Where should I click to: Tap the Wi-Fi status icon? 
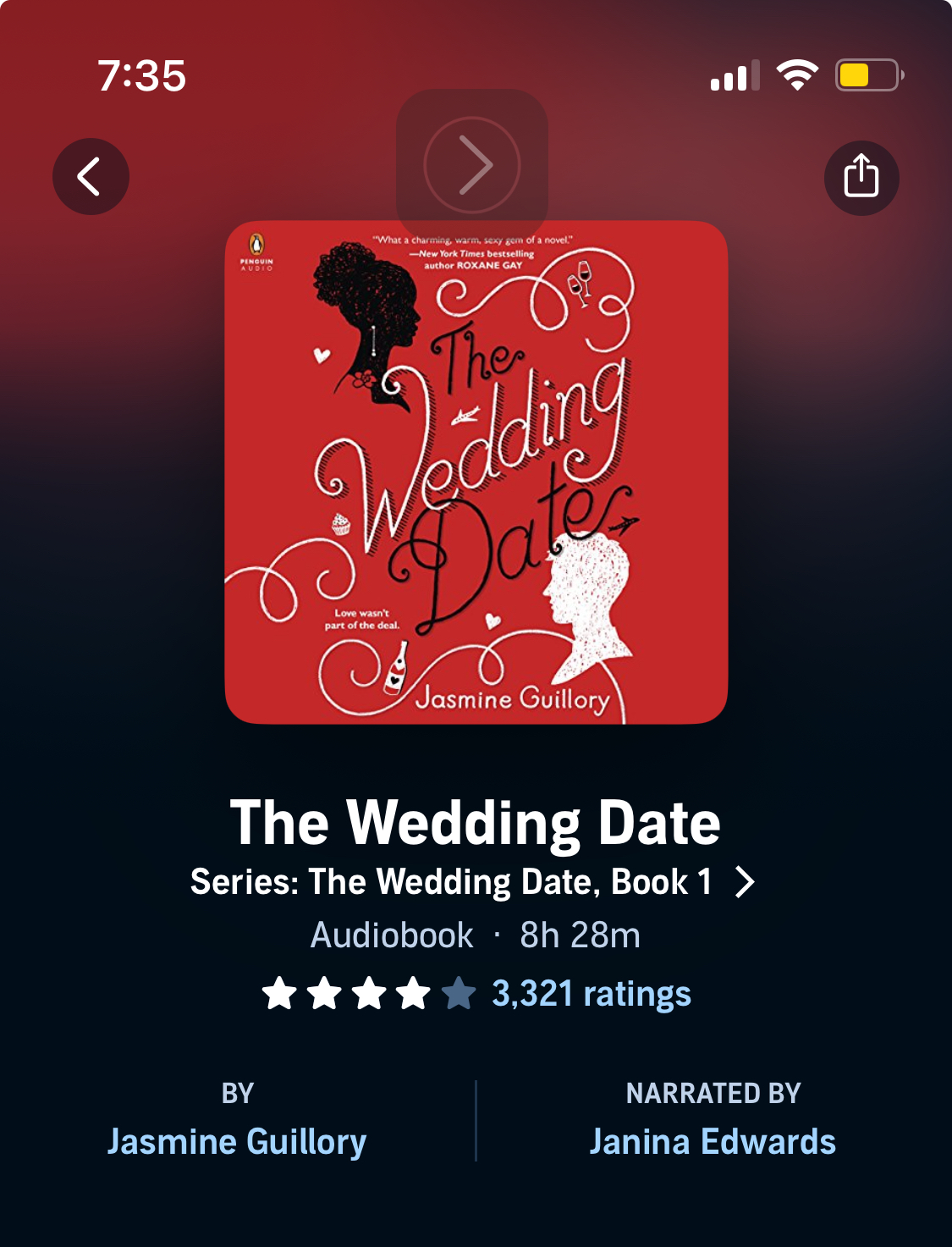797,75
